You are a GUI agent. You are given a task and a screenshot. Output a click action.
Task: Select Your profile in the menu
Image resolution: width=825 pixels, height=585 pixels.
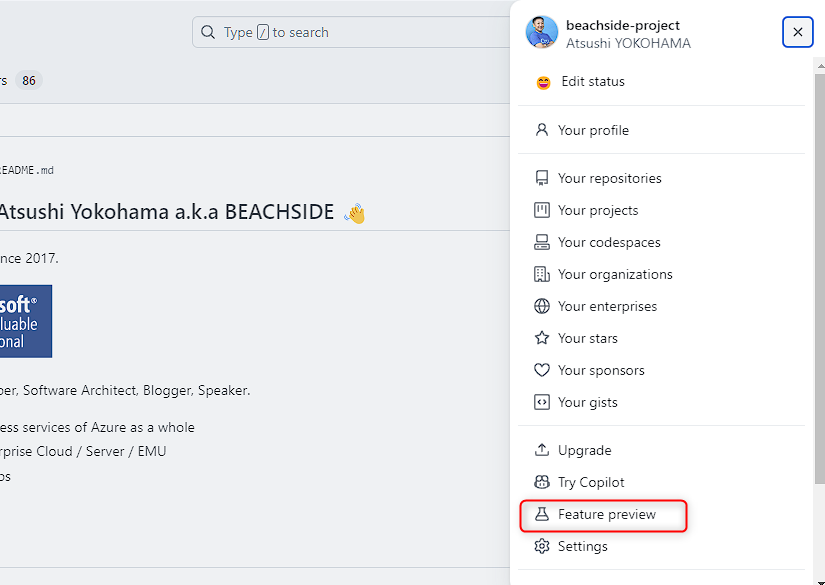(x=595, y=129)
